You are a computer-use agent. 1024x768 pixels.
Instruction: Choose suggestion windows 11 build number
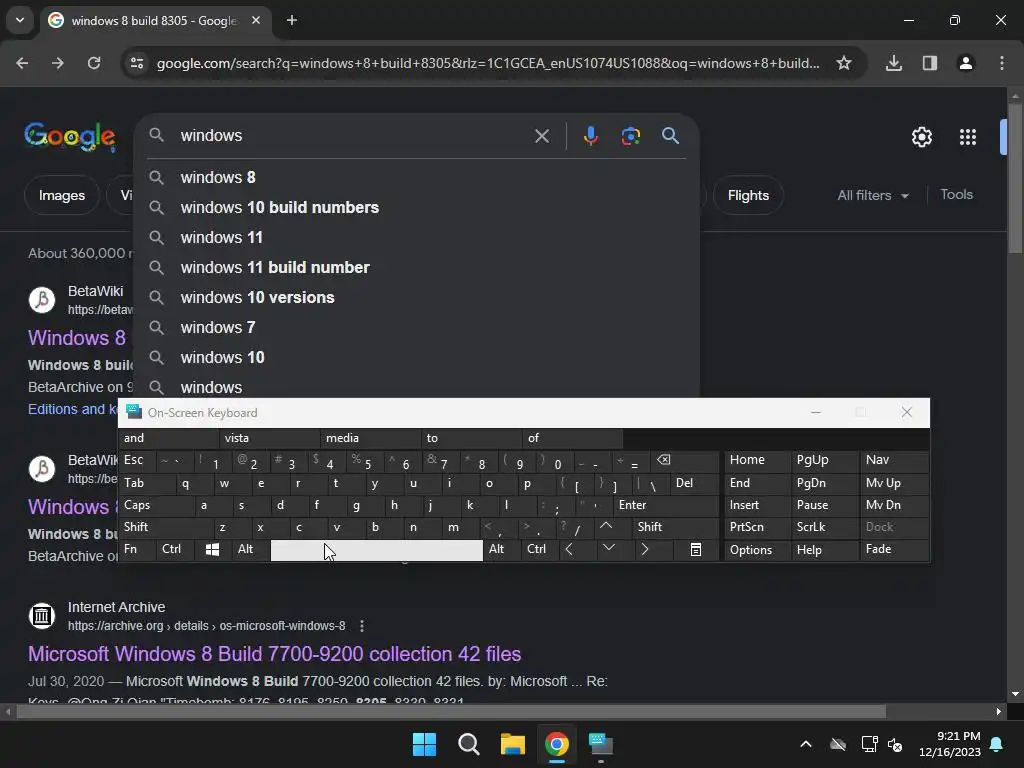(x=417, y=268)
